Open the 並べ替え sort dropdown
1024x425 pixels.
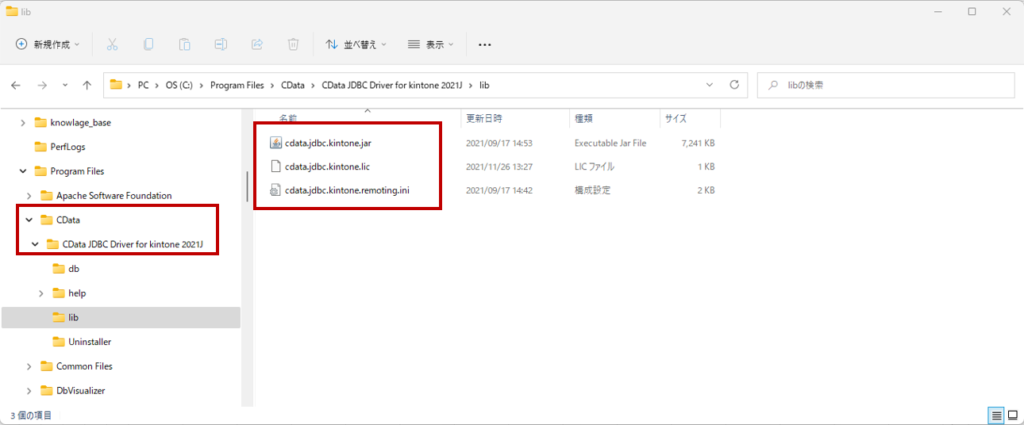pyautogui.click(x=356, y=44)
